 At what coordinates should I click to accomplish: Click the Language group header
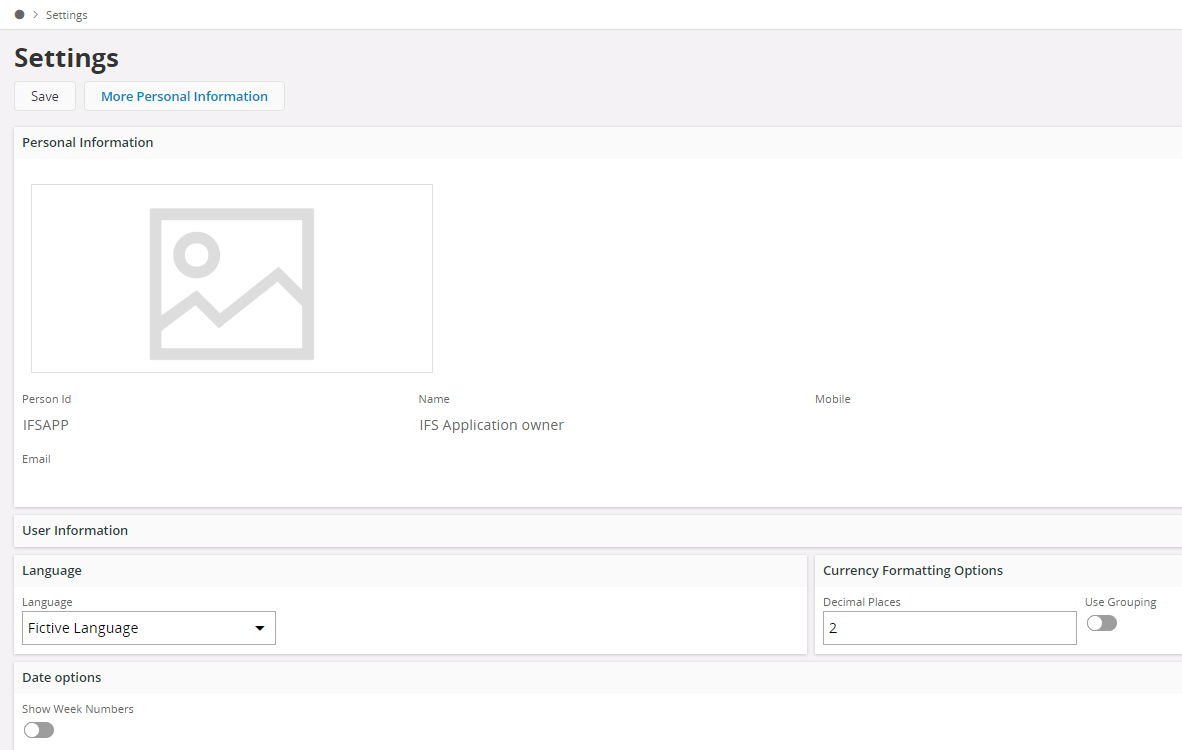(x=52, y=570)
